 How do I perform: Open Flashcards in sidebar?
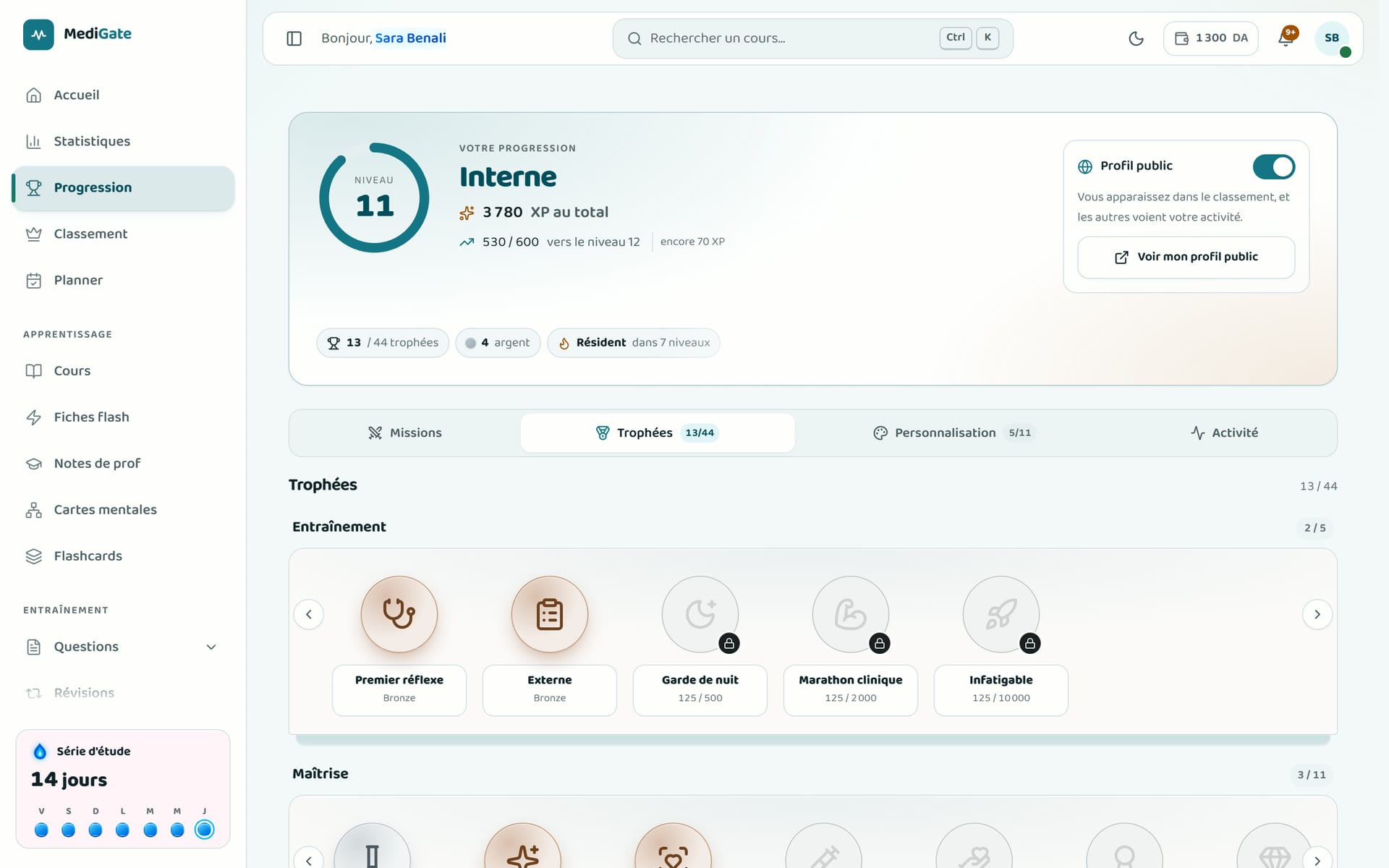(x=123, y=556)
